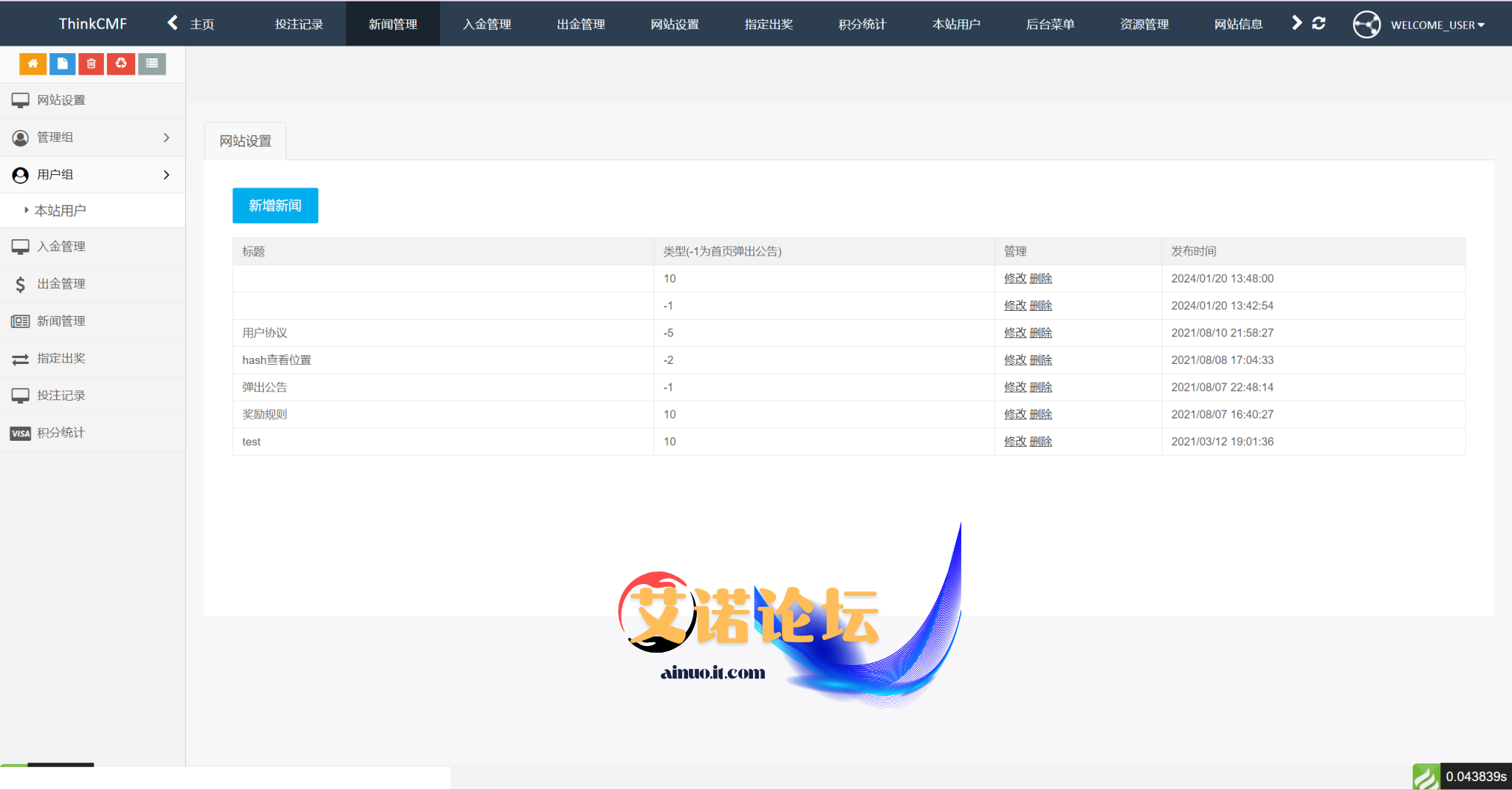
Task: Click the 0.043839s runtime indicator
Action: (1476, 777)
